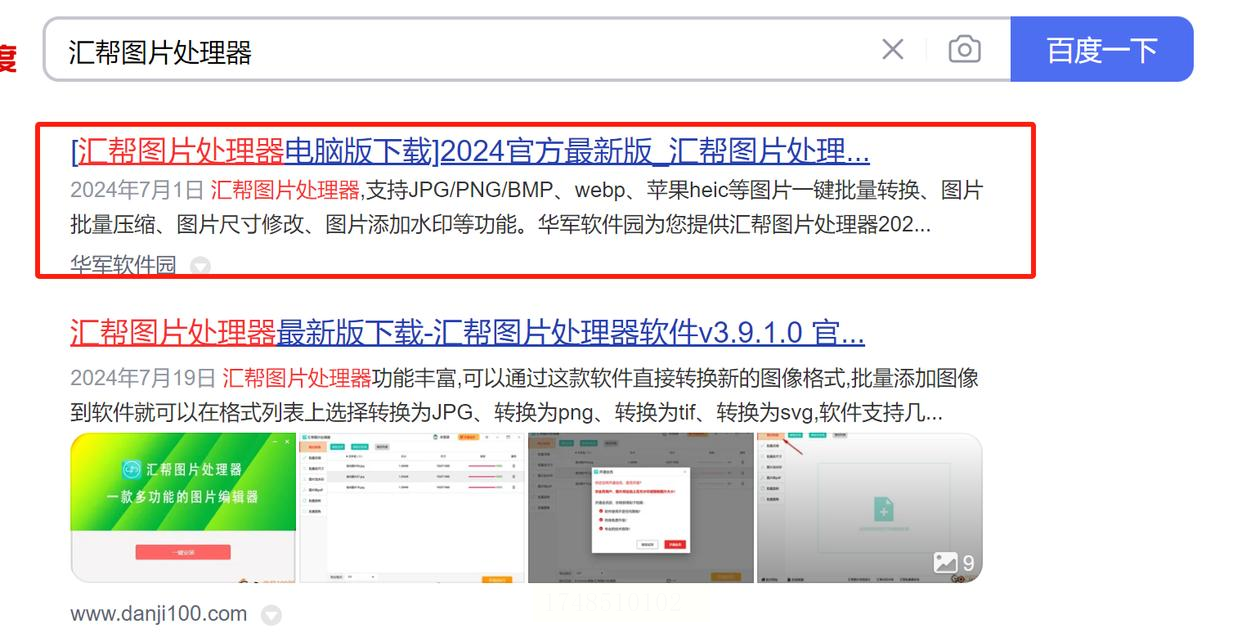The width and height of the screenshot is (1242, 642).
Task: Open camera image search
Action: click(964, 49)
